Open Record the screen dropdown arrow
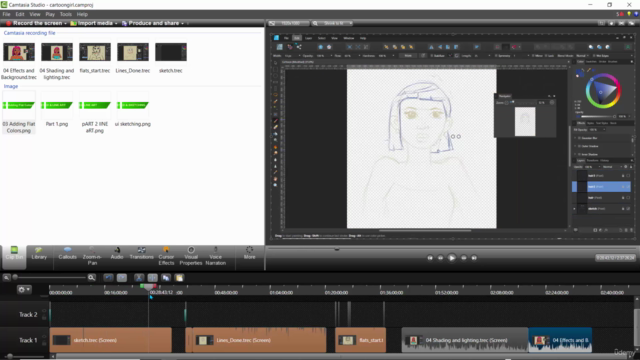The image size is (640, 360). [x=65, y=23]
